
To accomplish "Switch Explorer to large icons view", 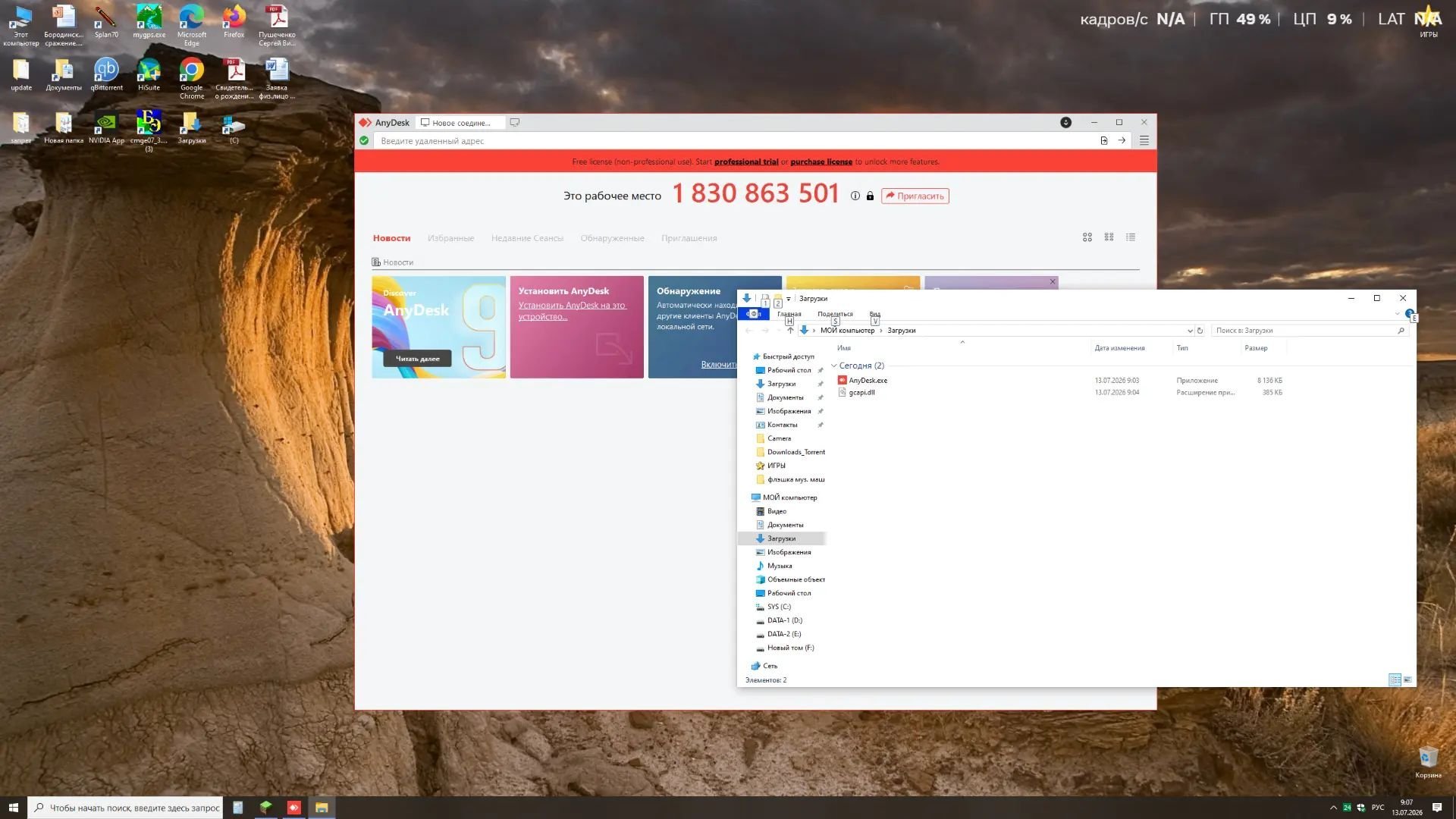I will click(x=1407, y=679).
